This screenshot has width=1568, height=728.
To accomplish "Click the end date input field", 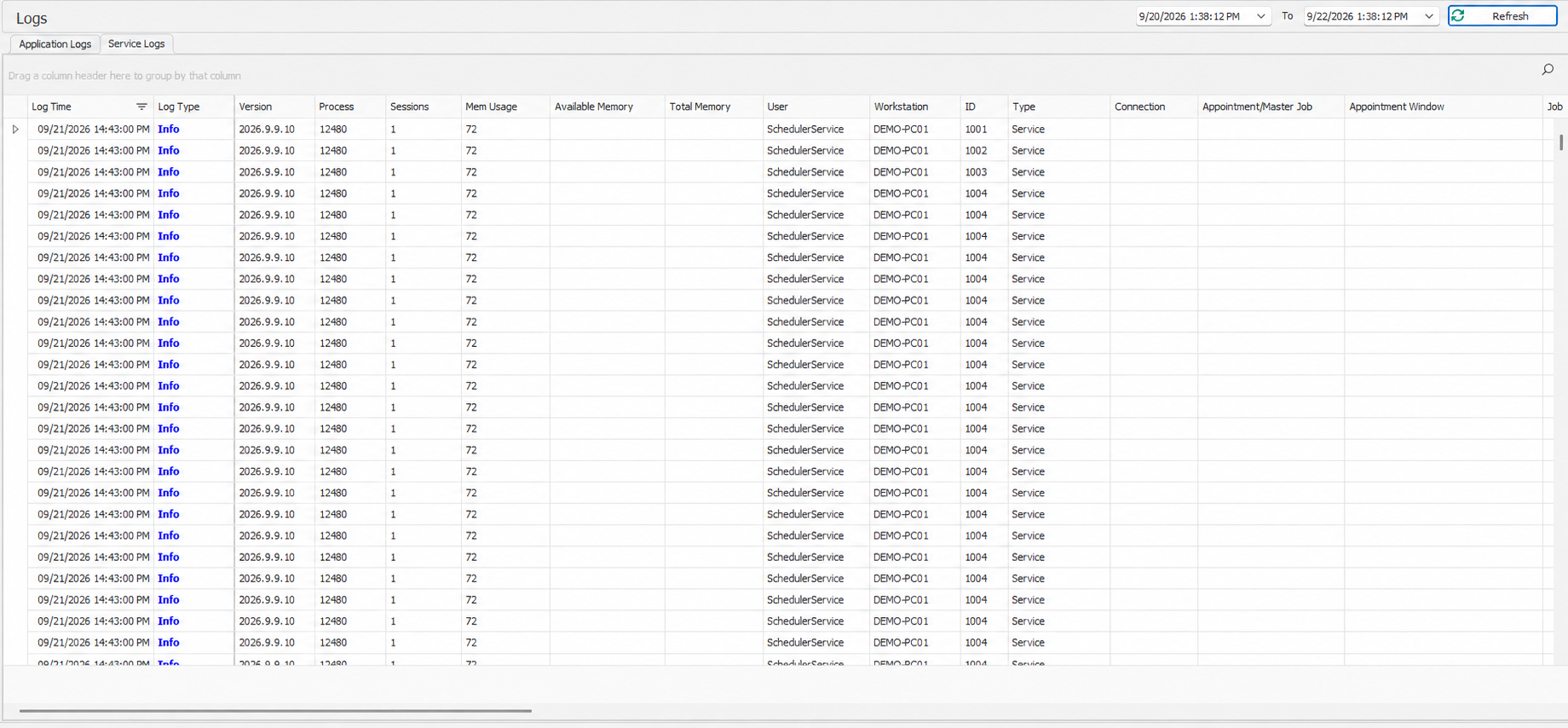I will coord(1363,16).
